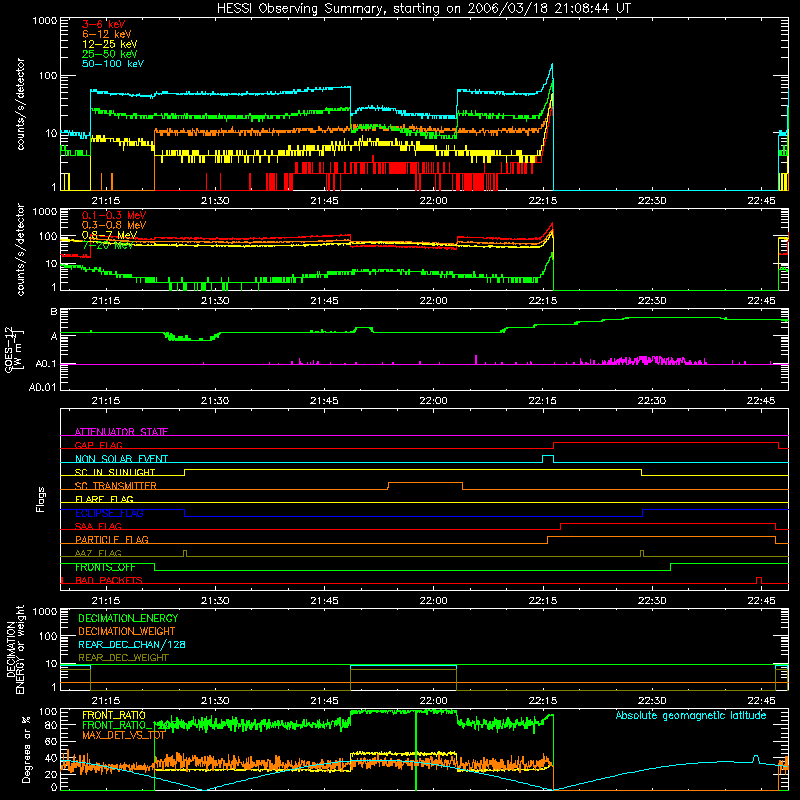
Task: Click the Degrees or % axis title
Action: click(26, 749)
